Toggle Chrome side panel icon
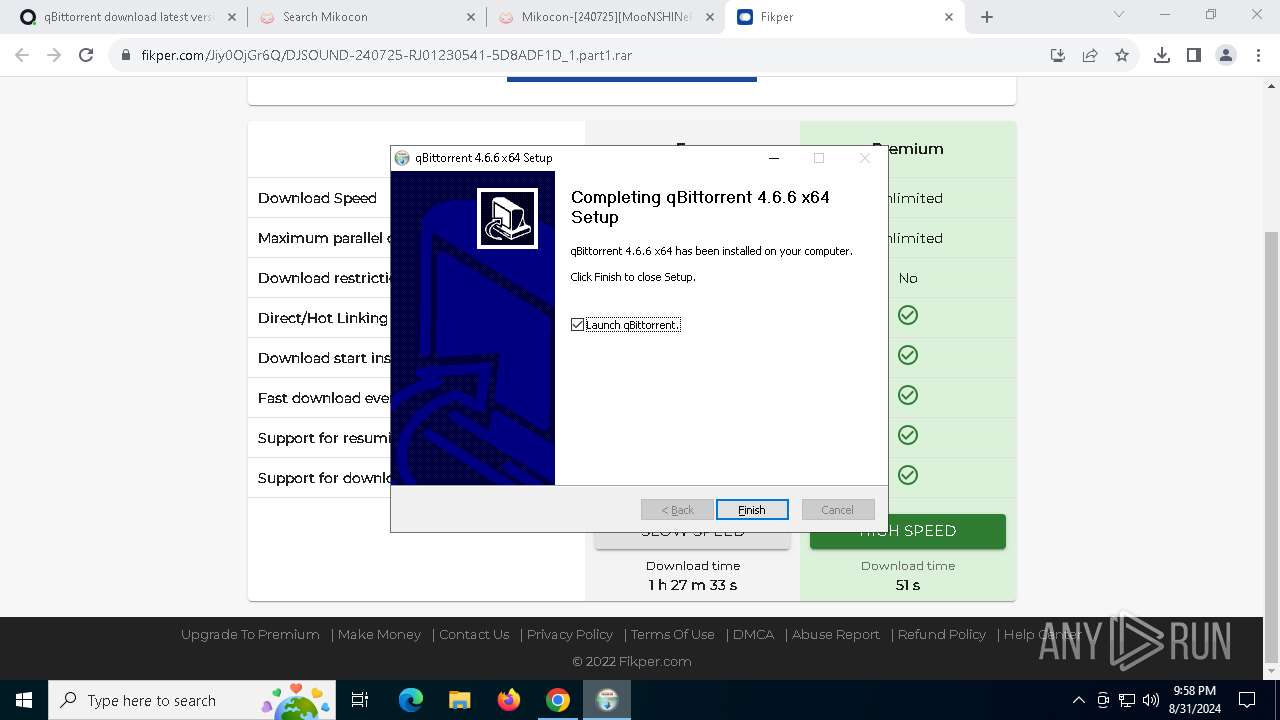This screenshot has height=720, width=1280. [x=1194, y=55]
